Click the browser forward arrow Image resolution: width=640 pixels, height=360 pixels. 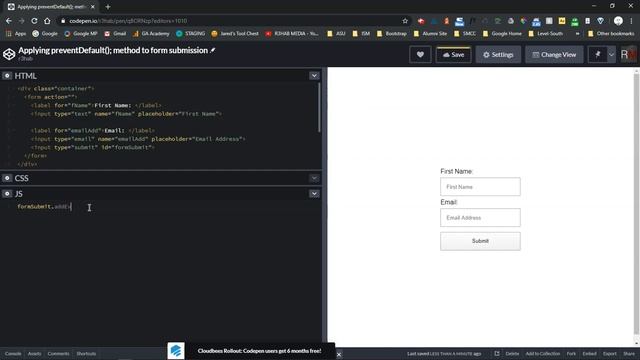[x=22, y=21]
